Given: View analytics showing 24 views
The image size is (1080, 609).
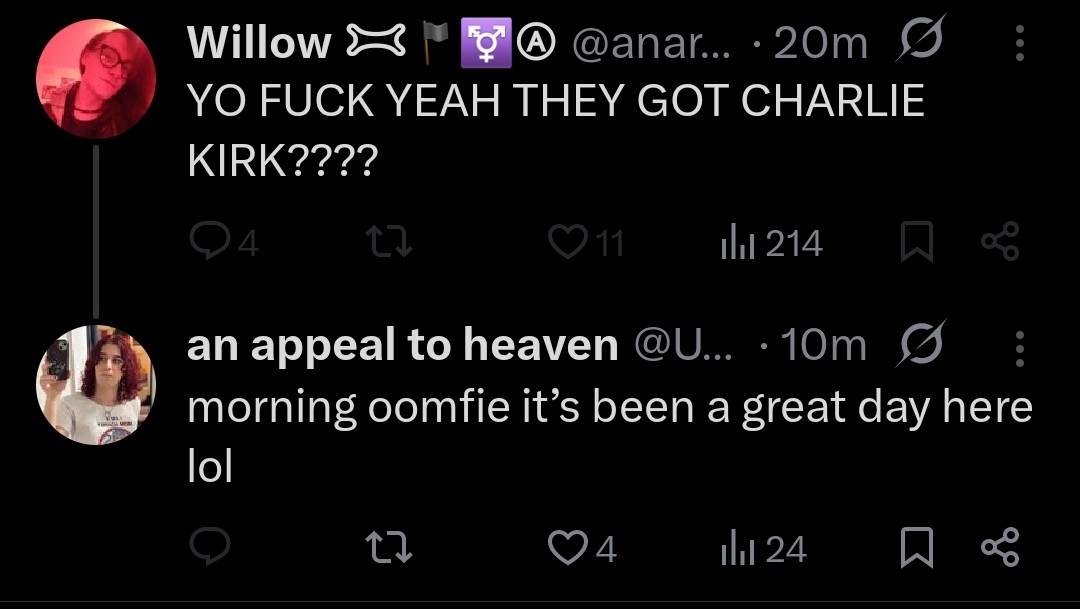Looking at the screenshot, I should 734,548.
